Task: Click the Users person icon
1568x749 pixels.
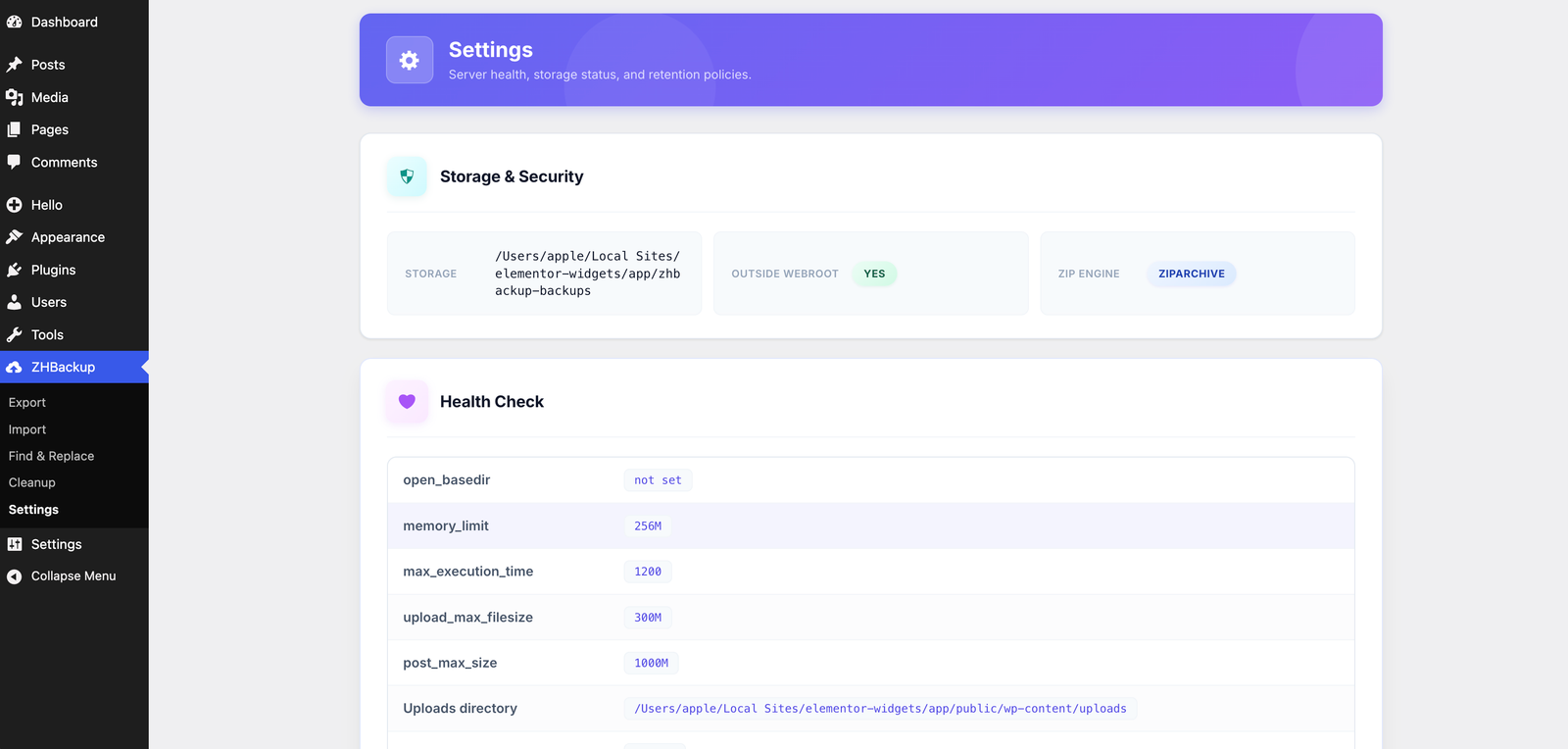Action: (x=15, y=302)
